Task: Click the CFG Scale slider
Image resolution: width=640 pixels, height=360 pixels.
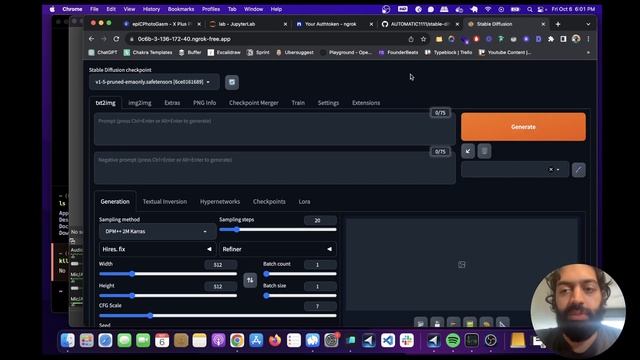Action: [218, 316]
